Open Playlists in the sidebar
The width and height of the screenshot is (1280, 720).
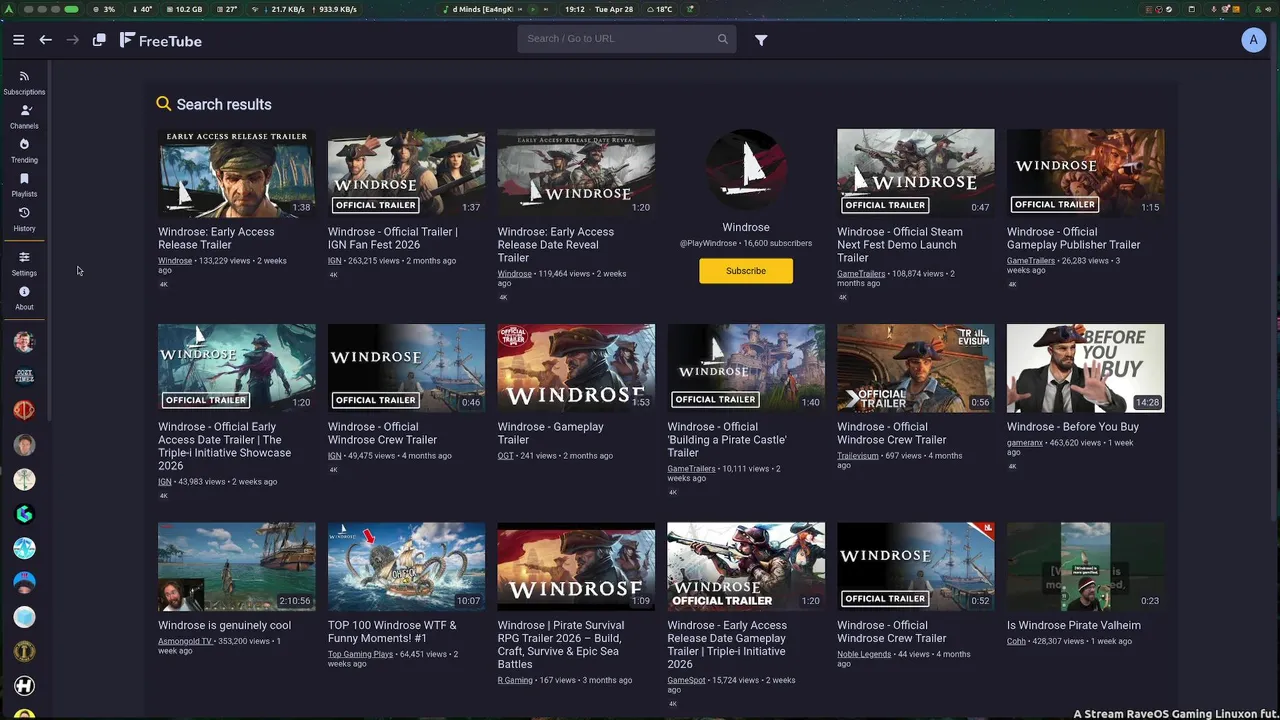[24, 185]
